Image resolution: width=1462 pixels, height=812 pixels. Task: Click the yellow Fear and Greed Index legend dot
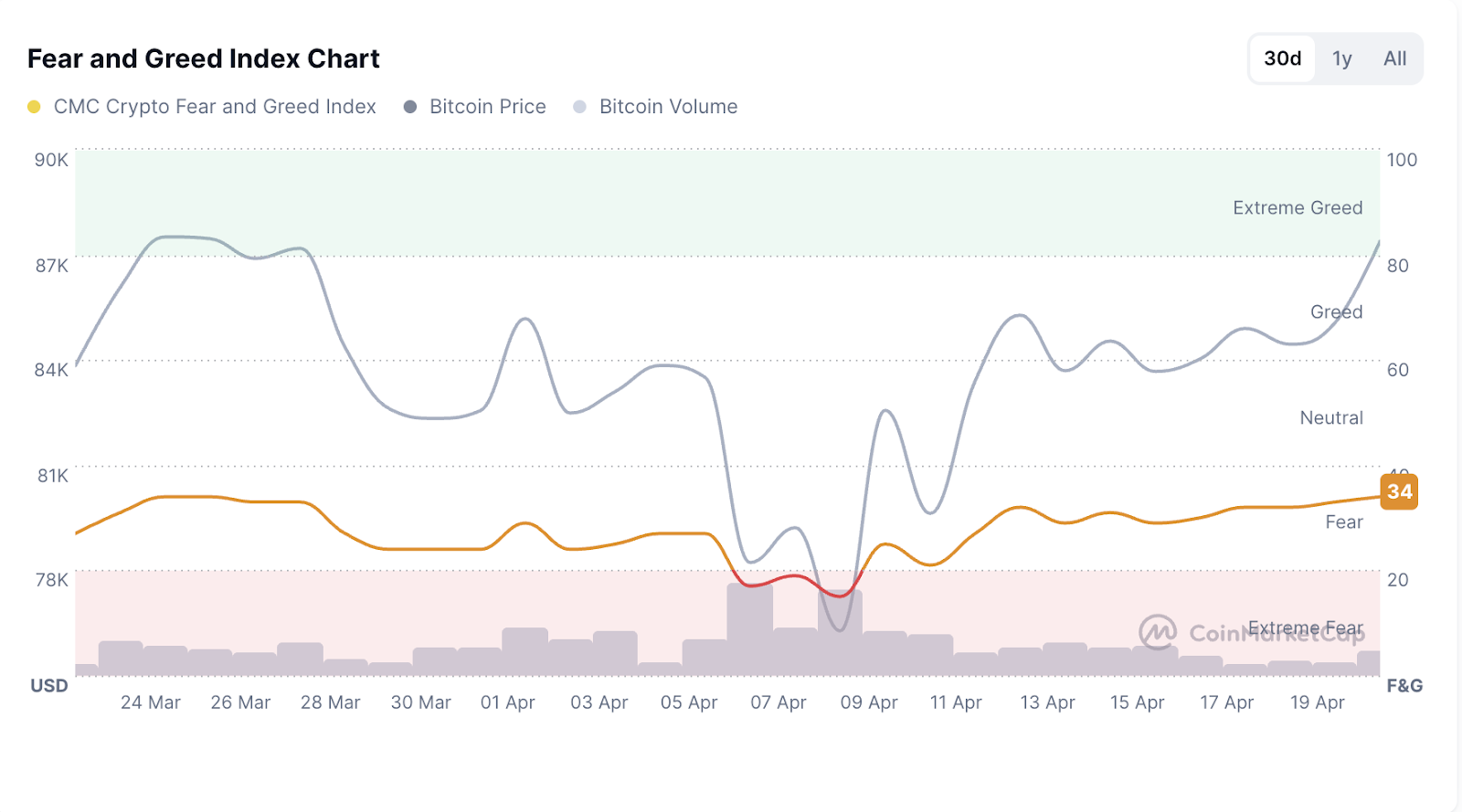pyautogui.click(x=34, y=107)
